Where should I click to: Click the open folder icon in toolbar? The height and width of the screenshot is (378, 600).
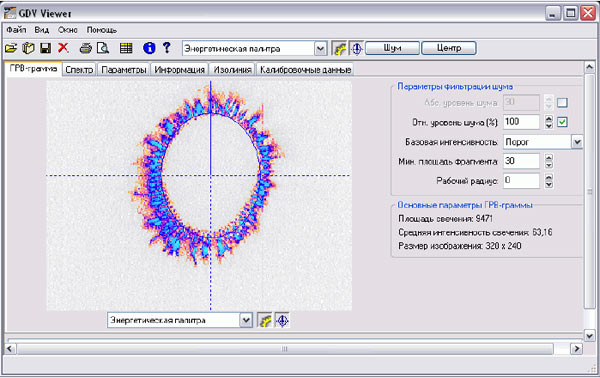(x=11, y=48)
